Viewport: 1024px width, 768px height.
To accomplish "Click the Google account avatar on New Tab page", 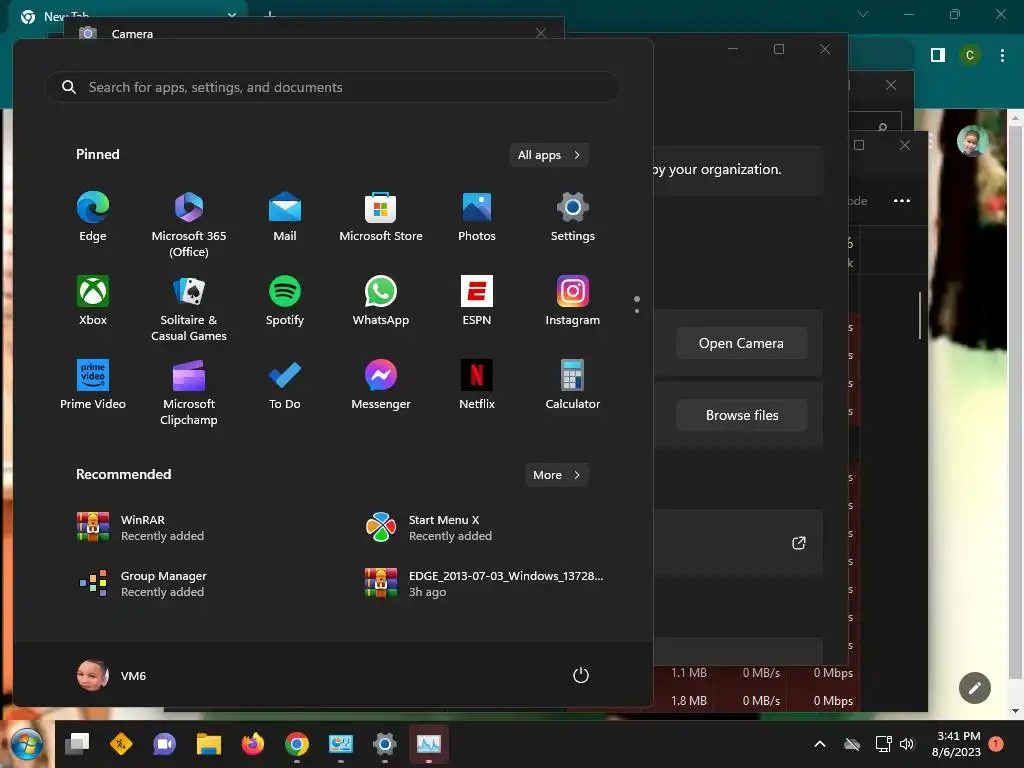I will pos(972,140).
